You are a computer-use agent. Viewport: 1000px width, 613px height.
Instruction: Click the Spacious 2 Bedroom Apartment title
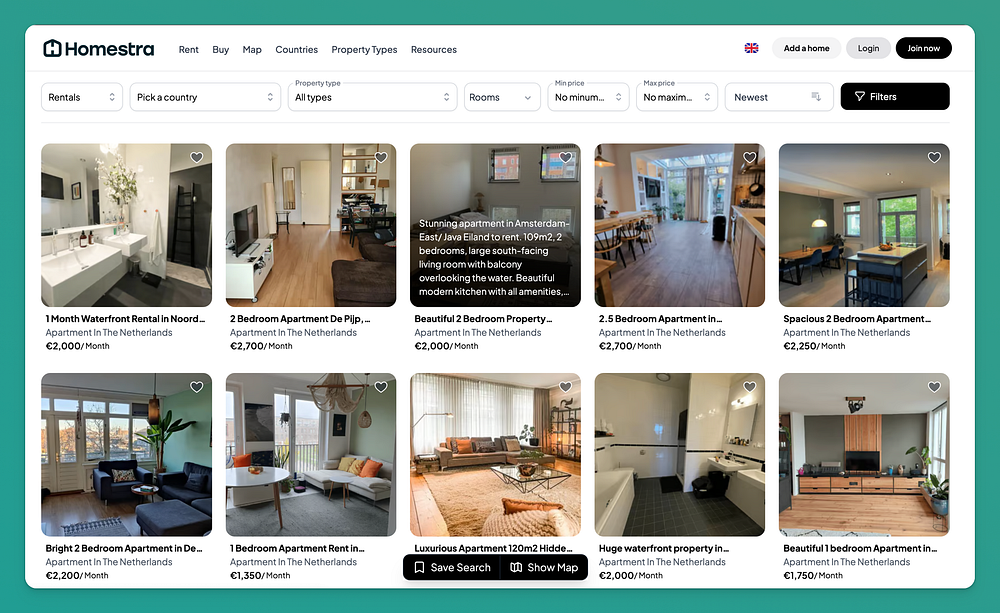coord(857,319)
